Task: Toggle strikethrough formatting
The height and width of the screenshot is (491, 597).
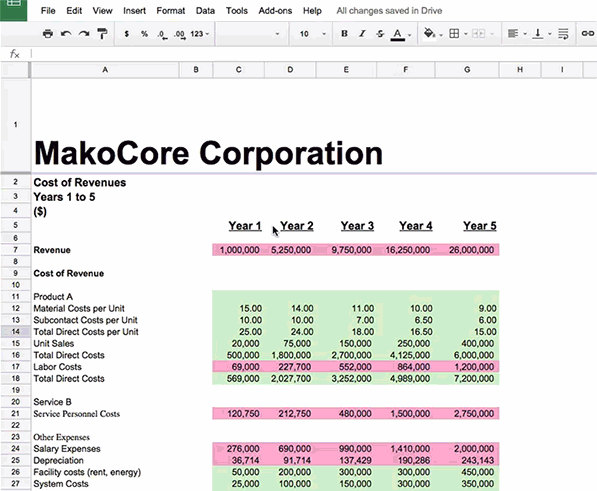Action: click(380, 34)
